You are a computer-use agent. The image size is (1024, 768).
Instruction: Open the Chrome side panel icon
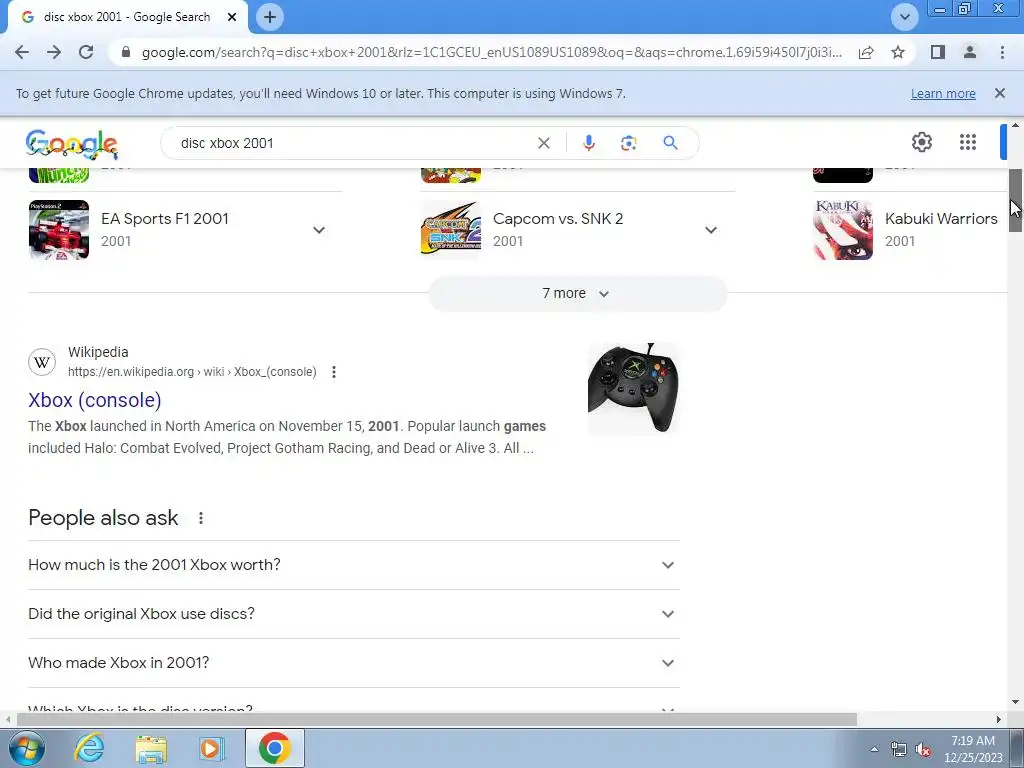point(938,52)
